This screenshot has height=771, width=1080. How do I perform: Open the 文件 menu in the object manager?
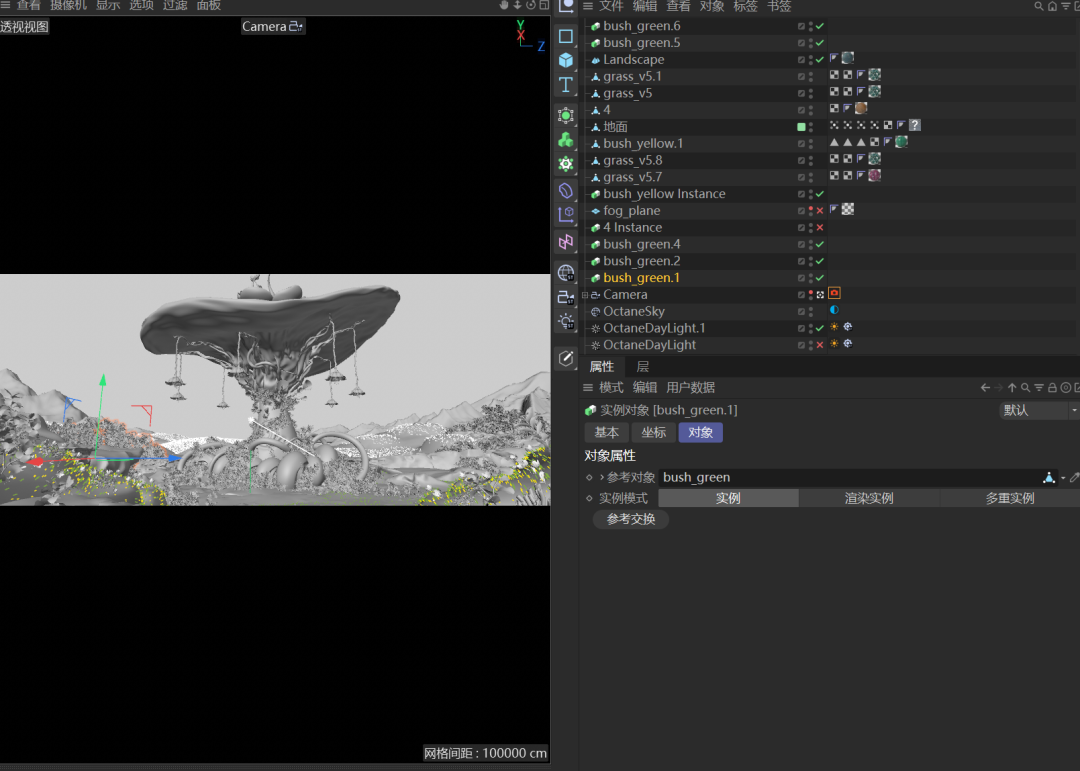pos(613,7)
